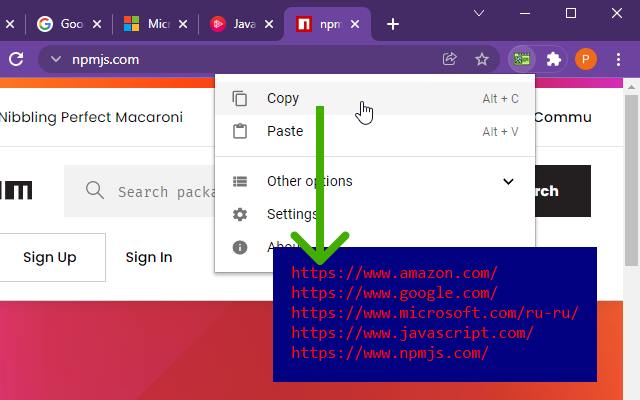
Task: Close the leftmost partially hidden tab
Action: pos(10,24)
